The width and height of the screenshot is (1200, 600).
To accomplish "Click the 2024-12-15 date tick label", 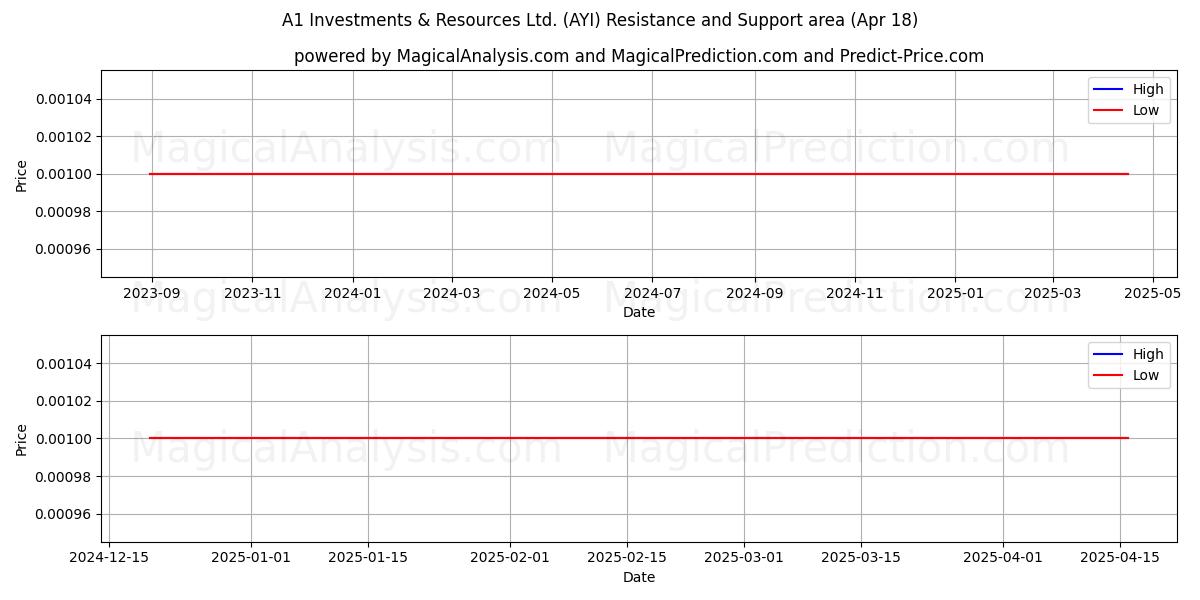I will click(109, 558).
